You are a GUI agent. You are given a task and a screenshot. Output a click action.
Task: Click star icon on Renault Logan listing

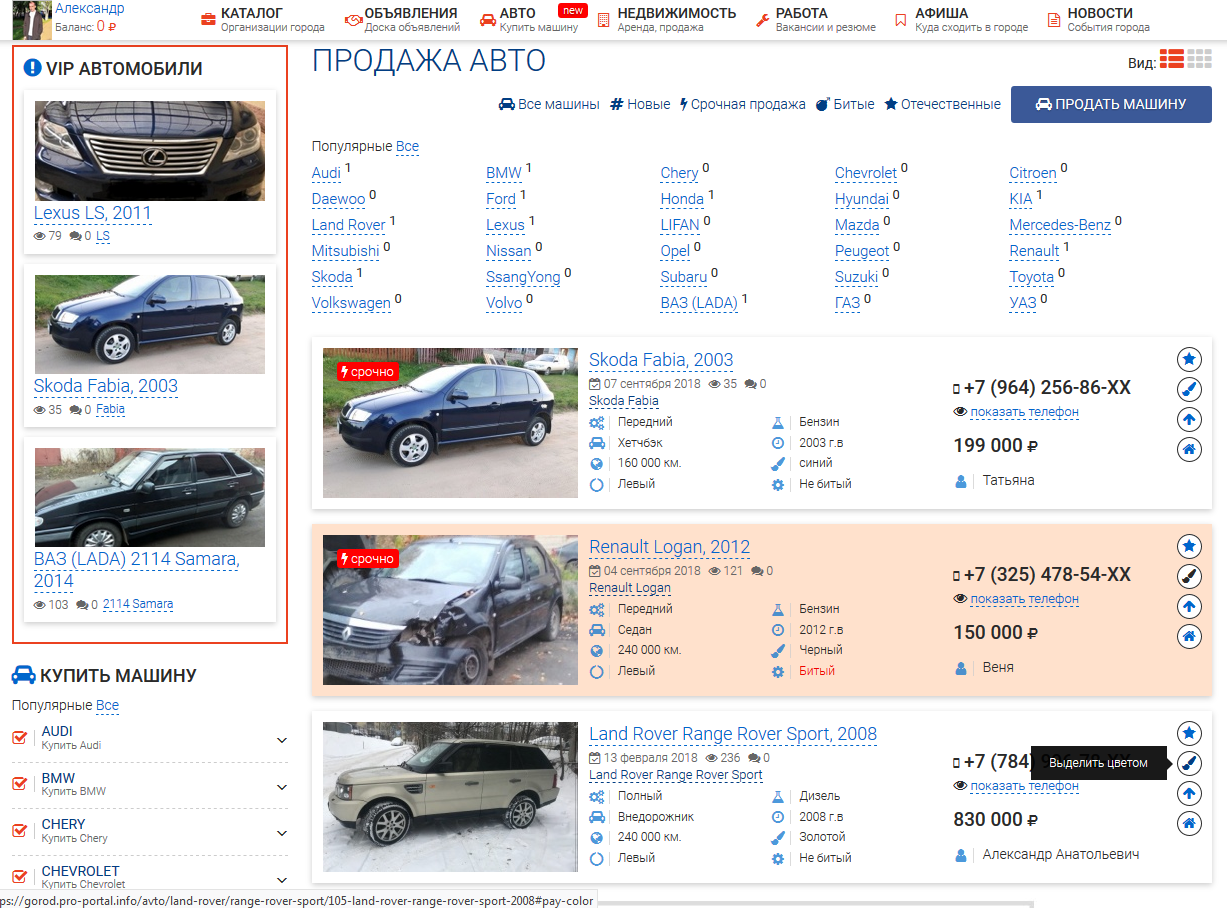pos(1189,546)
